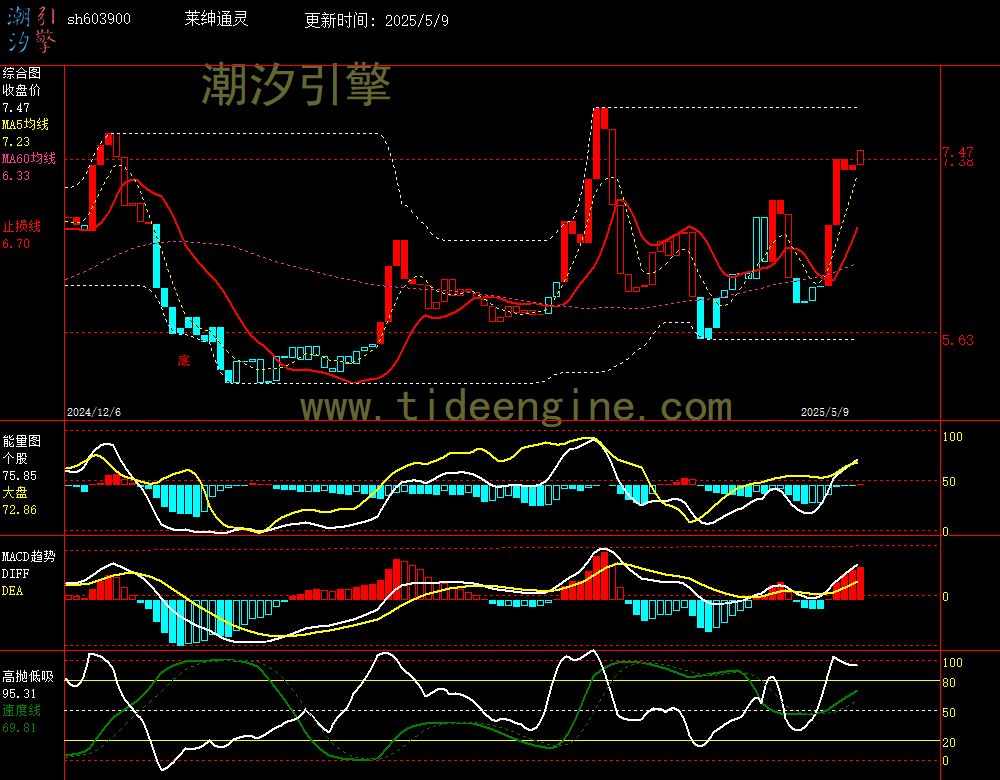1000x780 pixels.
Task: Click the 大盘 legend label
Action: coord(15,492)
